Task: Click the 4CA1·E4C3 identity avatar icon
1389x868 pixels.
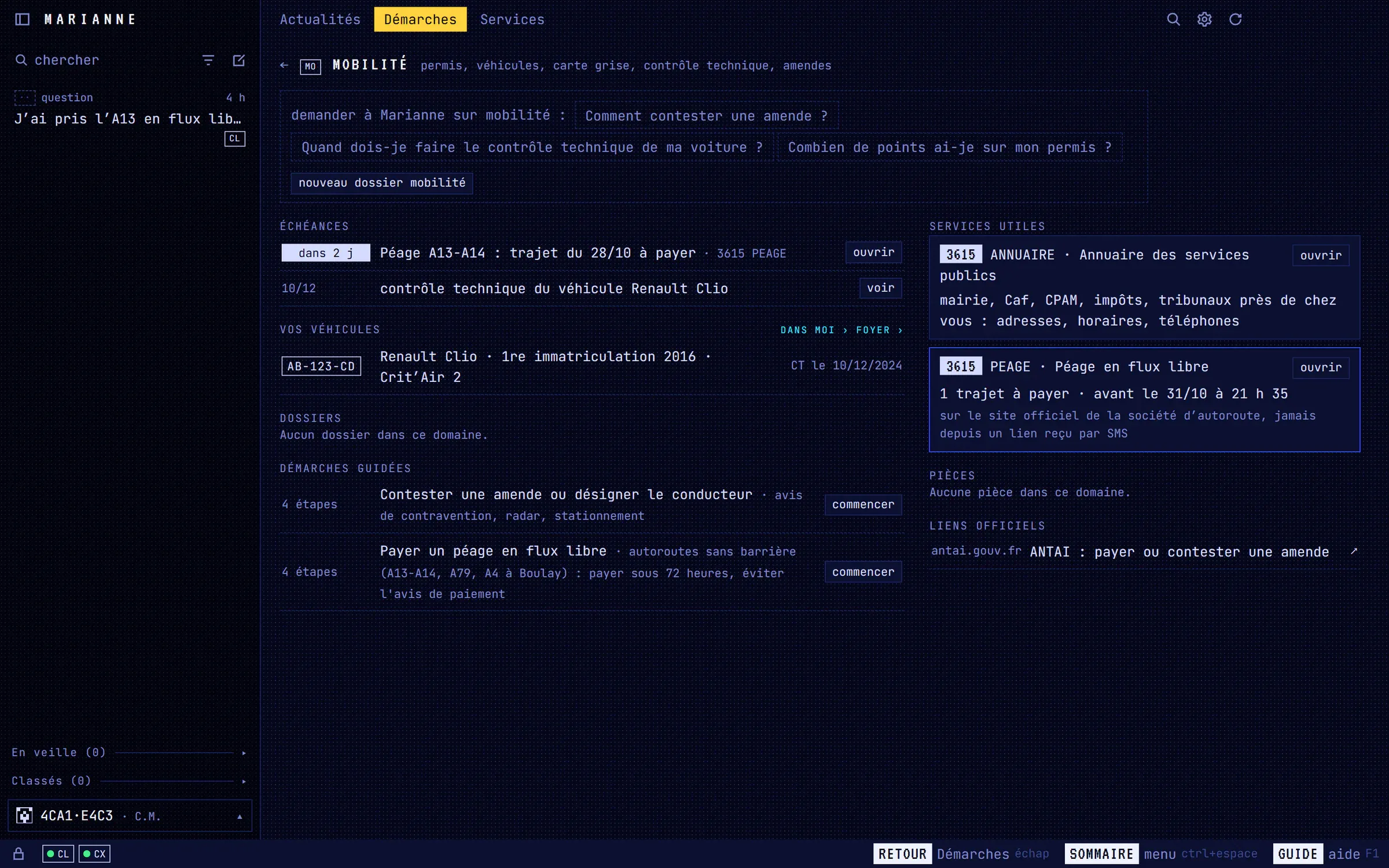Action: (x=24, y=815)
